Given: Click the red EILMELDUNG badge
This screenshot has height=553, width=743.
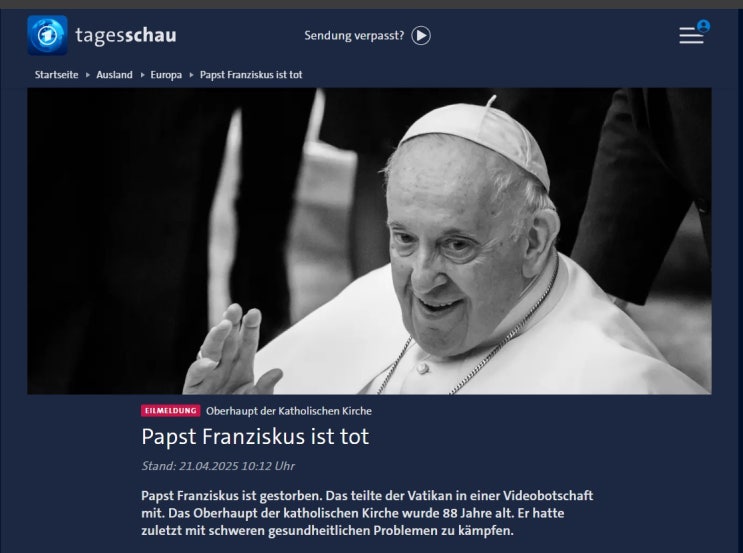Looking at the screenshot, I should pos(171,411).
